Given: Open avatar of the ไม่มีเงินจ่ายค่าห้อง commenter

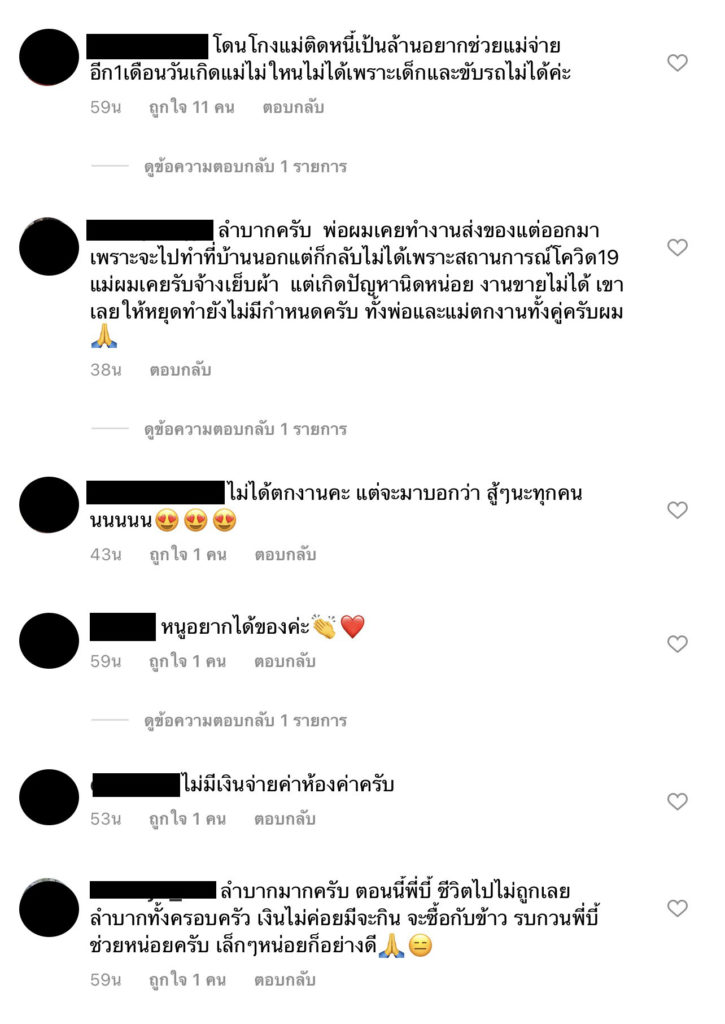Looking at the screenshot, I should click(49, 797).
